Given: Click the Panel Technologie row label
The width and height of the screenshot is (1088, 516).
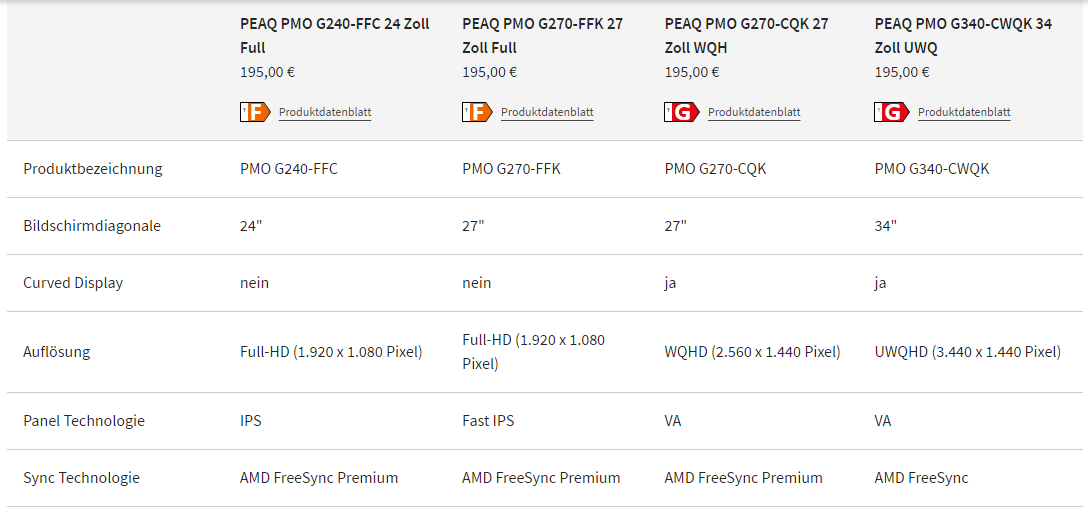Looking at the screenshot, I should coord(84,421).
